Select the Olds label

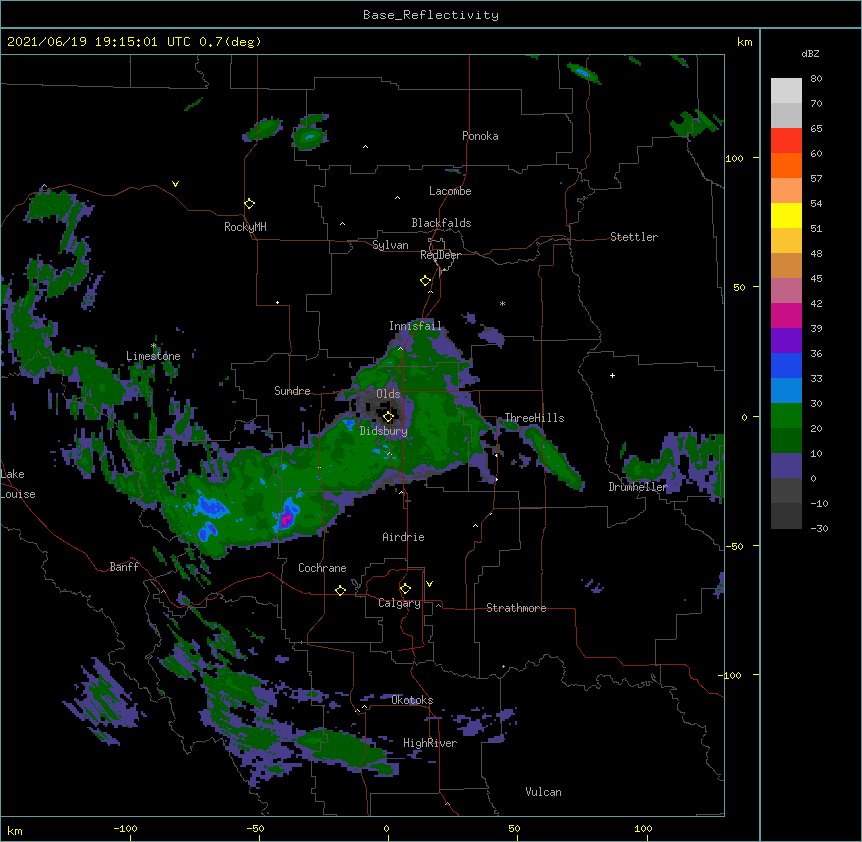pos(388,394)
